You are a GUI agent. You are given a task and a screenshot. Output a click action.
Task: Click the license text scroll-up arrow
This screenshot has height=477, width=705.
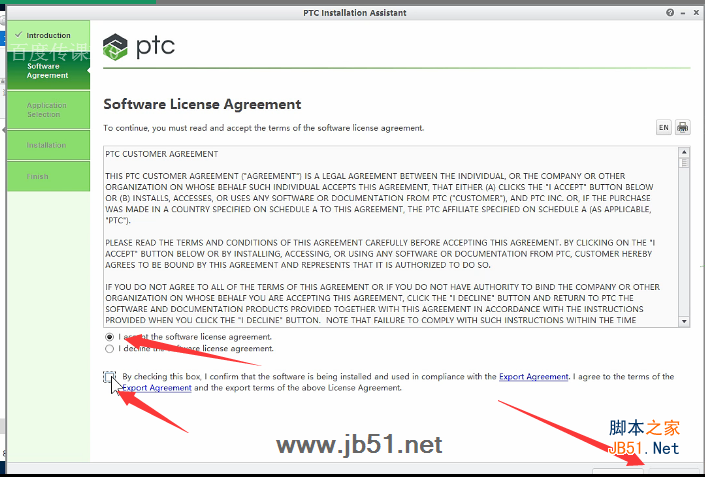tap(684, 152)
